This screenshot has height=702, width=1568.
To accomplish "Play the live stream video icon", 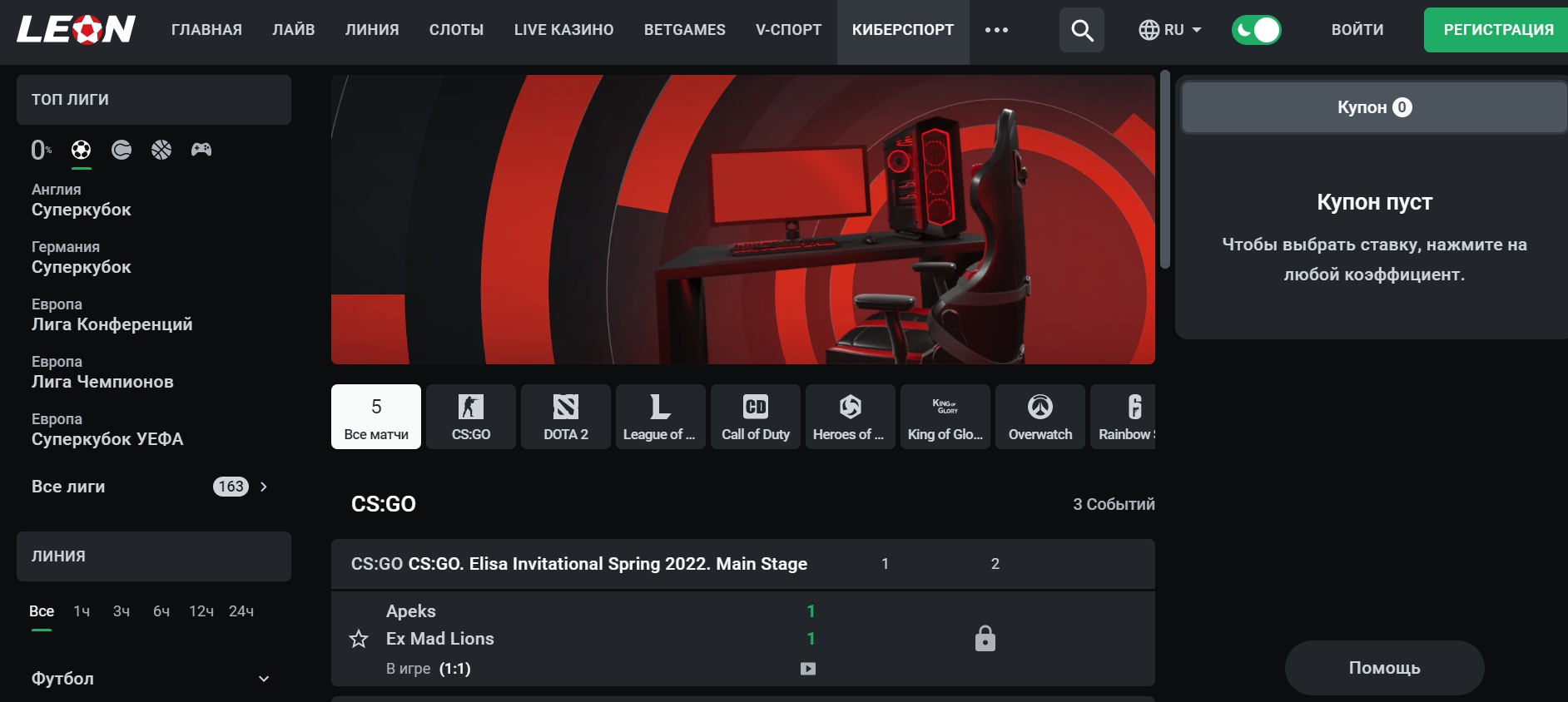I will point(807,669).
